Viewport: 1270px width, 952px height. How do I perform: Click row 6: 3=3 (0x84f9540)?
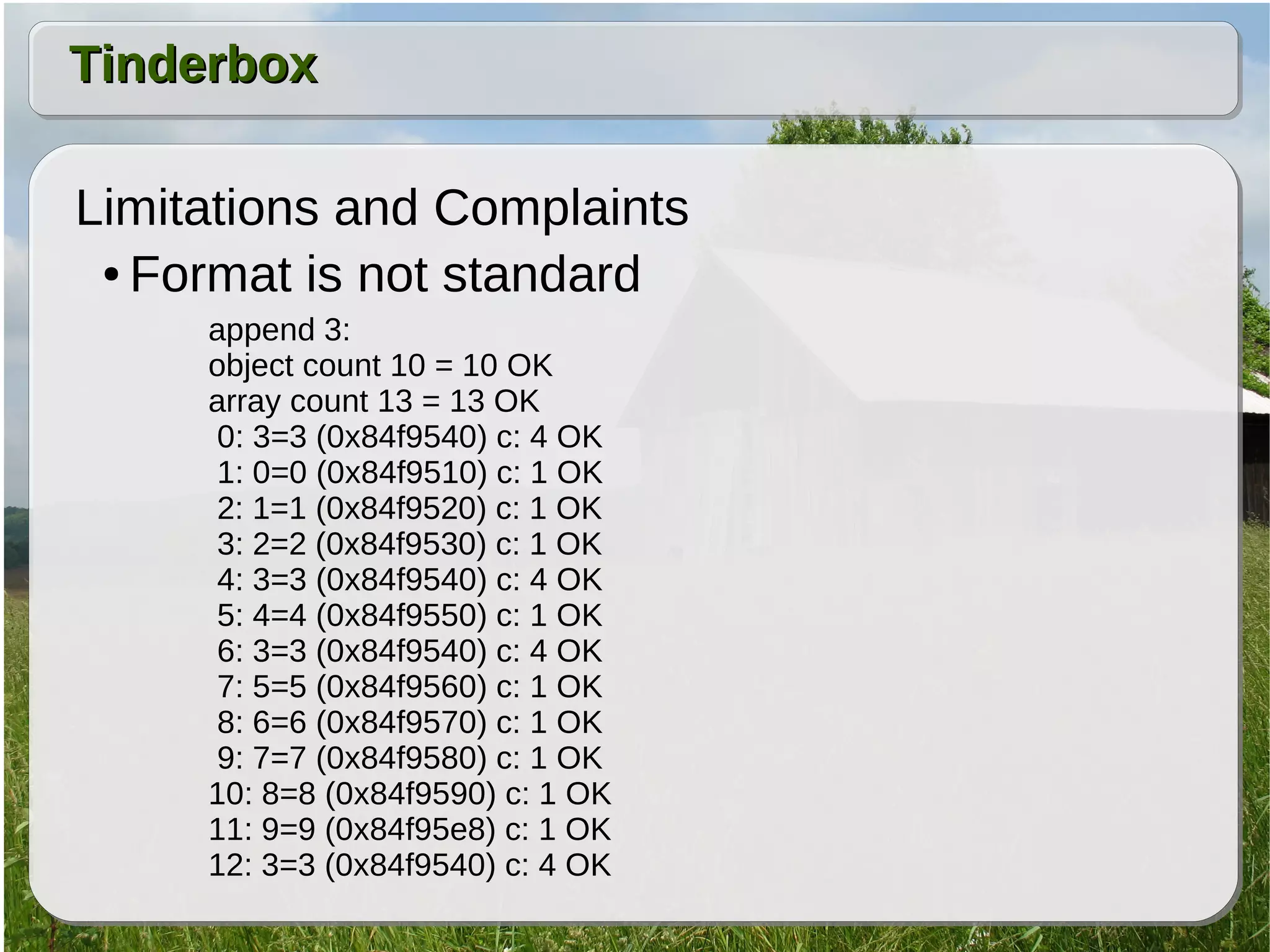[409, 651]
